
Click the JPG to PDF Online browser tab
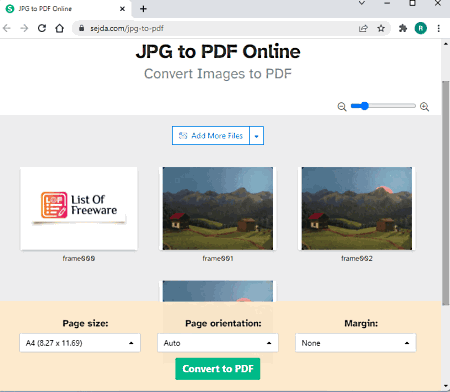click(65, 9)
